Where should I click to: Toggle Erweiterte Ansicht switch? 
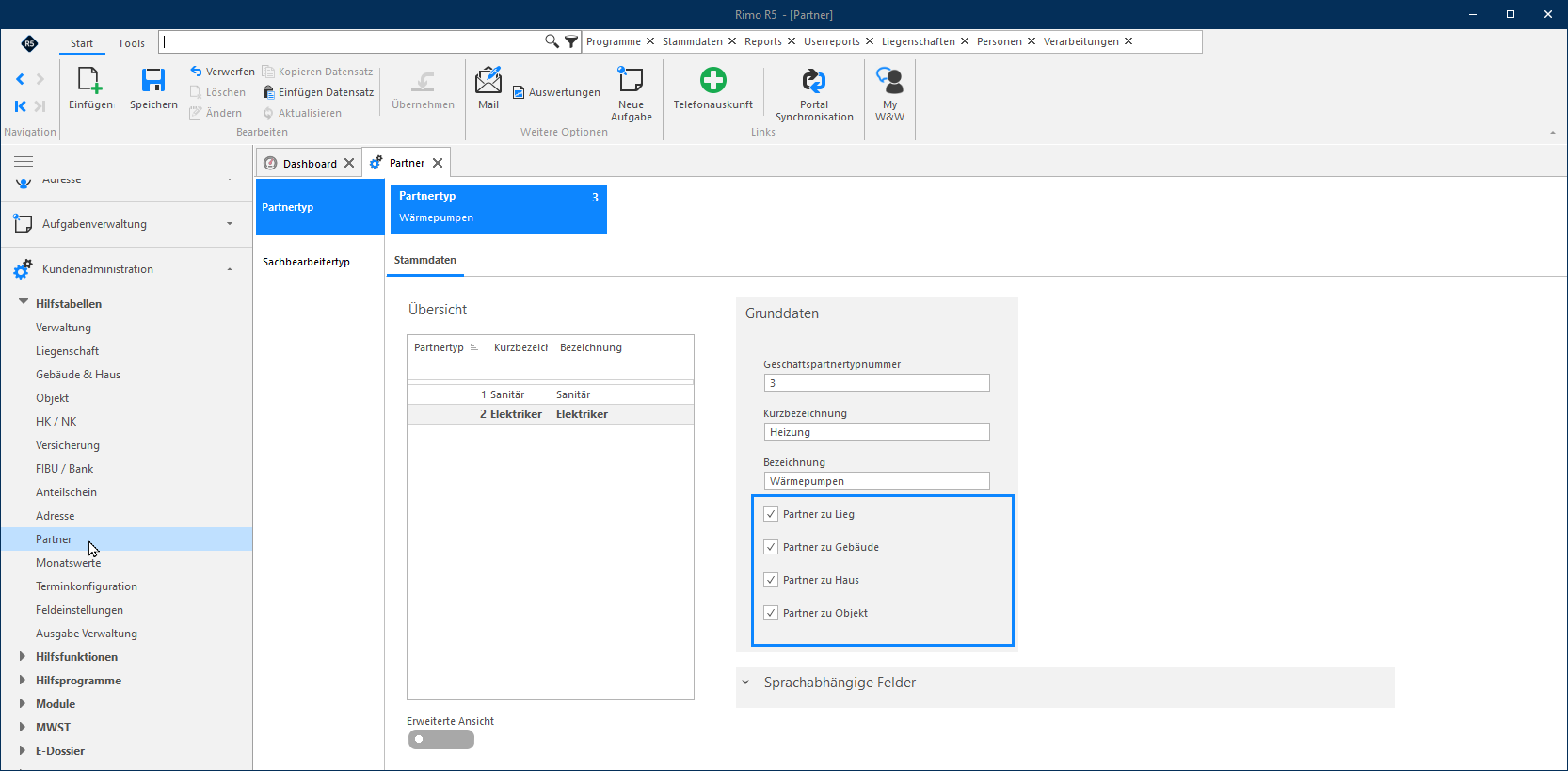pyautogui.click(x=441, y=740)
